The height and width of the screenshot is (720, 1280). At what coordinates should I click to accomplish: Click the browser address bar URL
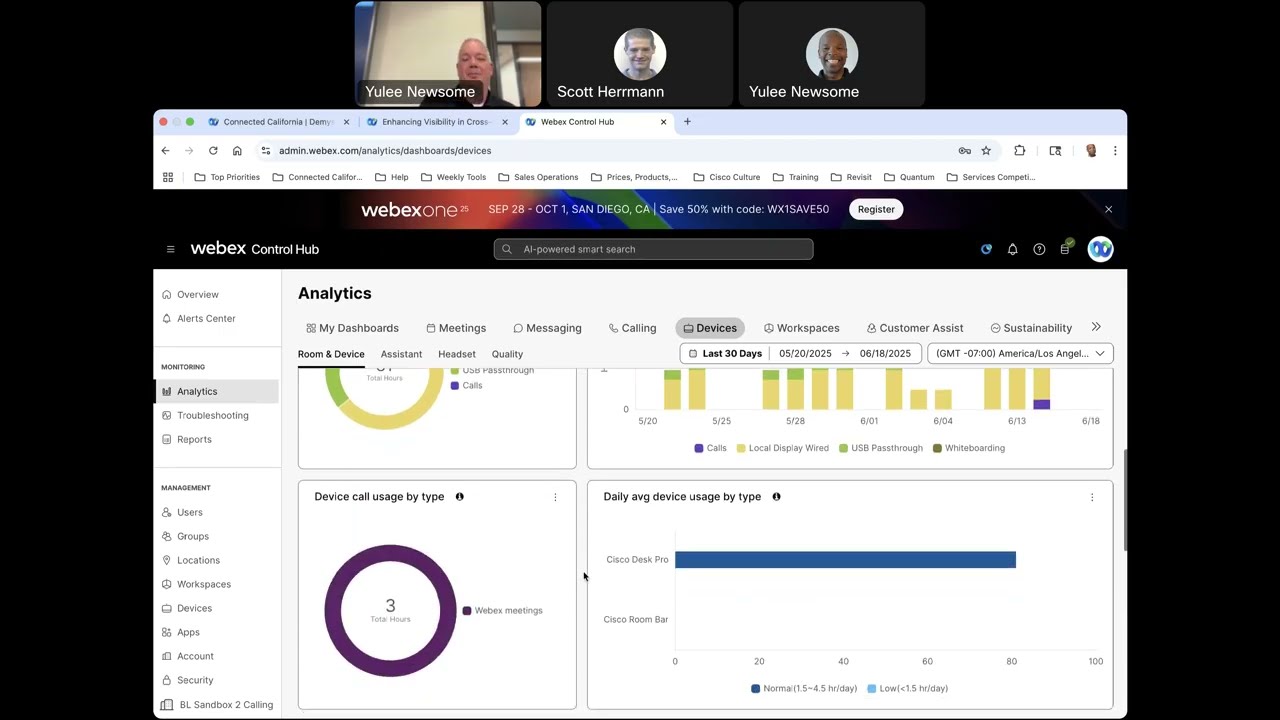[385, 151]
